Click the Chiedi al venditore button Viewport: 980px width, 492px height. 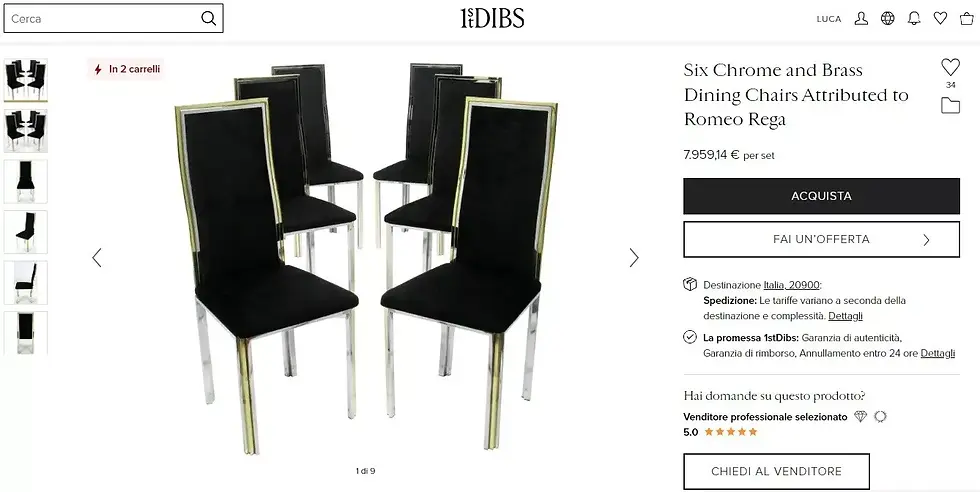pyautogui.click(x=776, y=471)
